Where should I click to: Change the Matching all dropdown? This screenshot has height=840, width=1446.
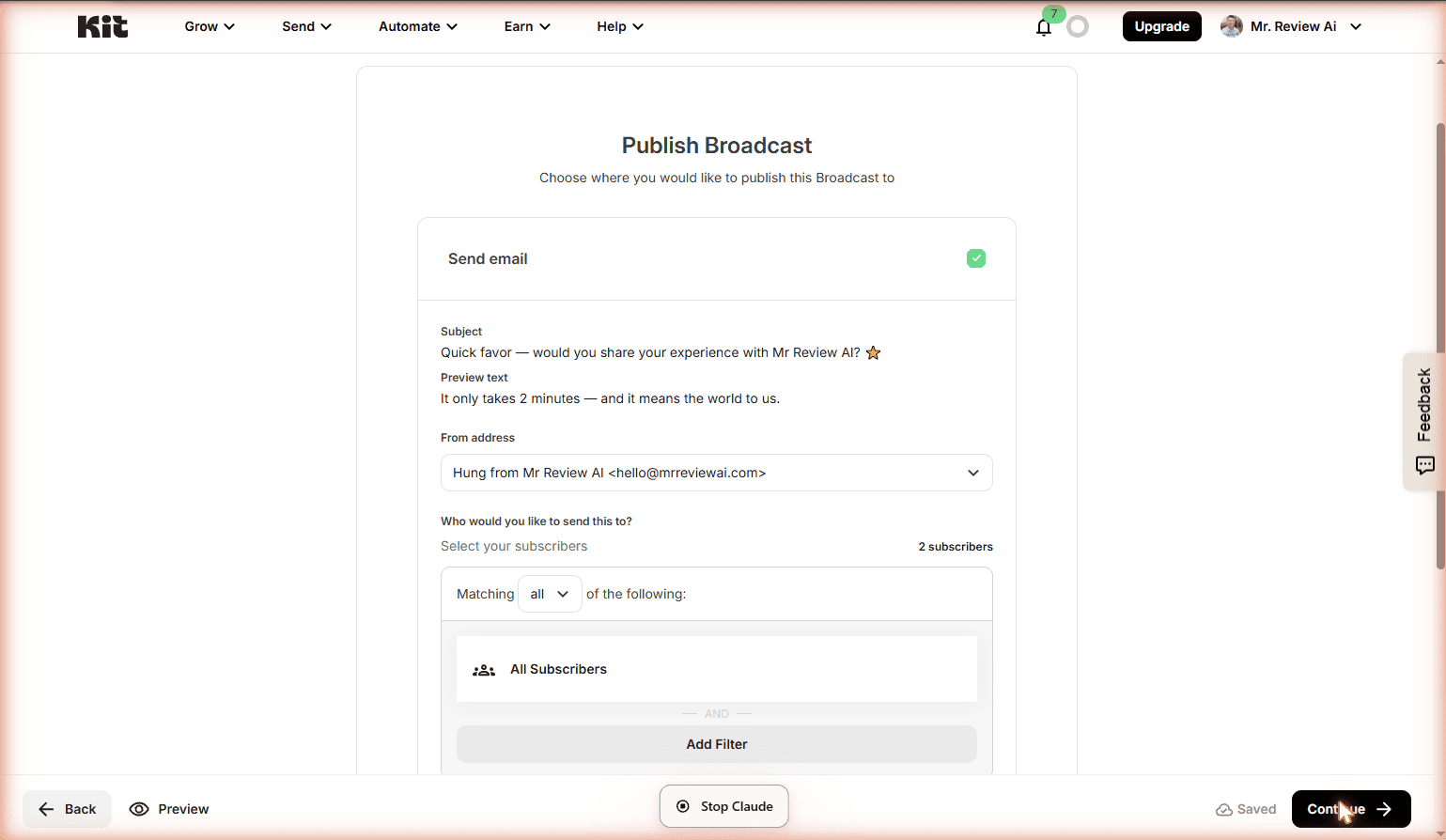click(550, 594)
